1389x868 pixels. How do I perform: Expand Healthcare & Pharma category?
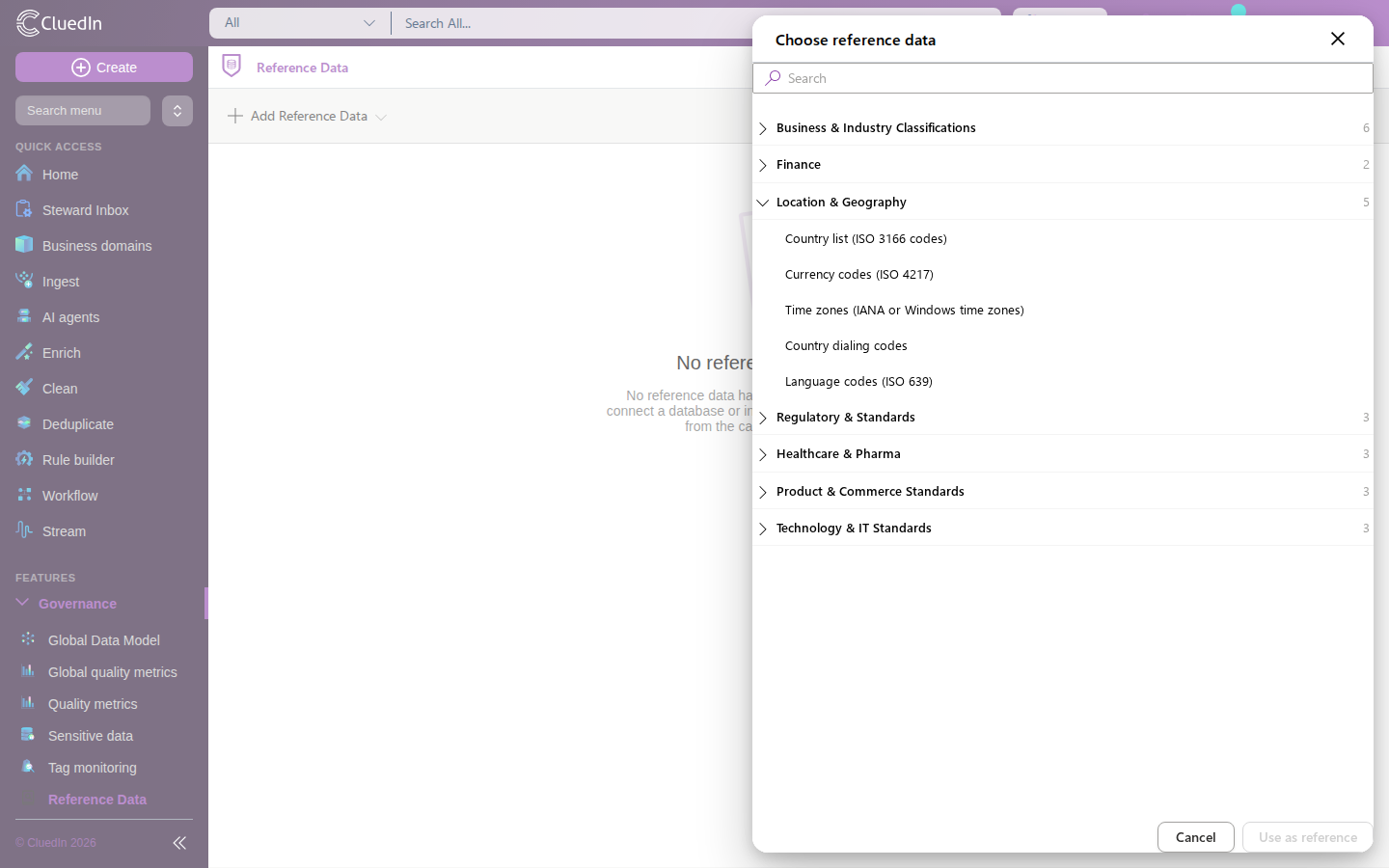click(1062, 454)
